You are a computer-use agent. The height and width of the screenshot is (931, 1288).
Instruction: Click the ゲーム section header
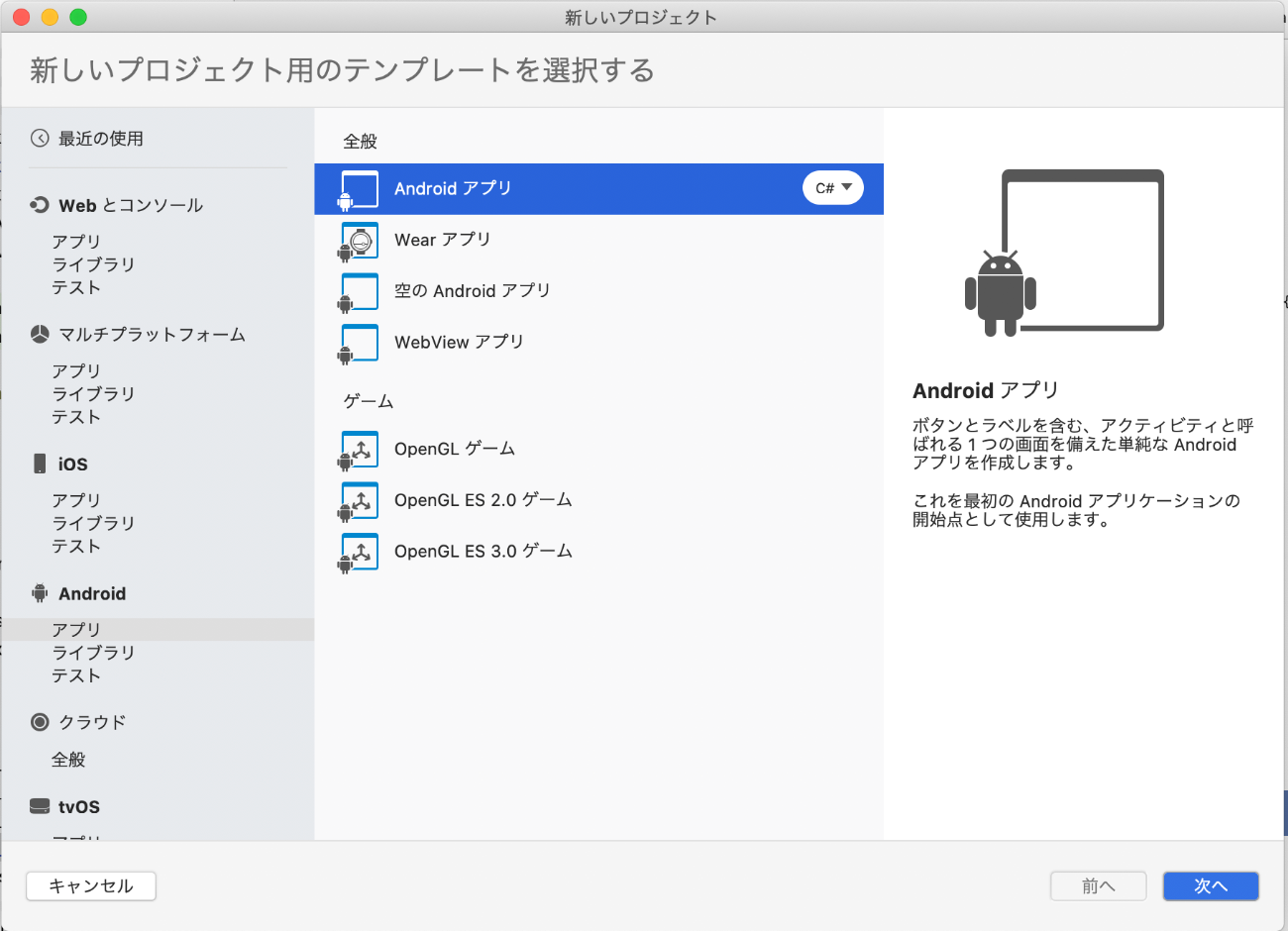369,401
